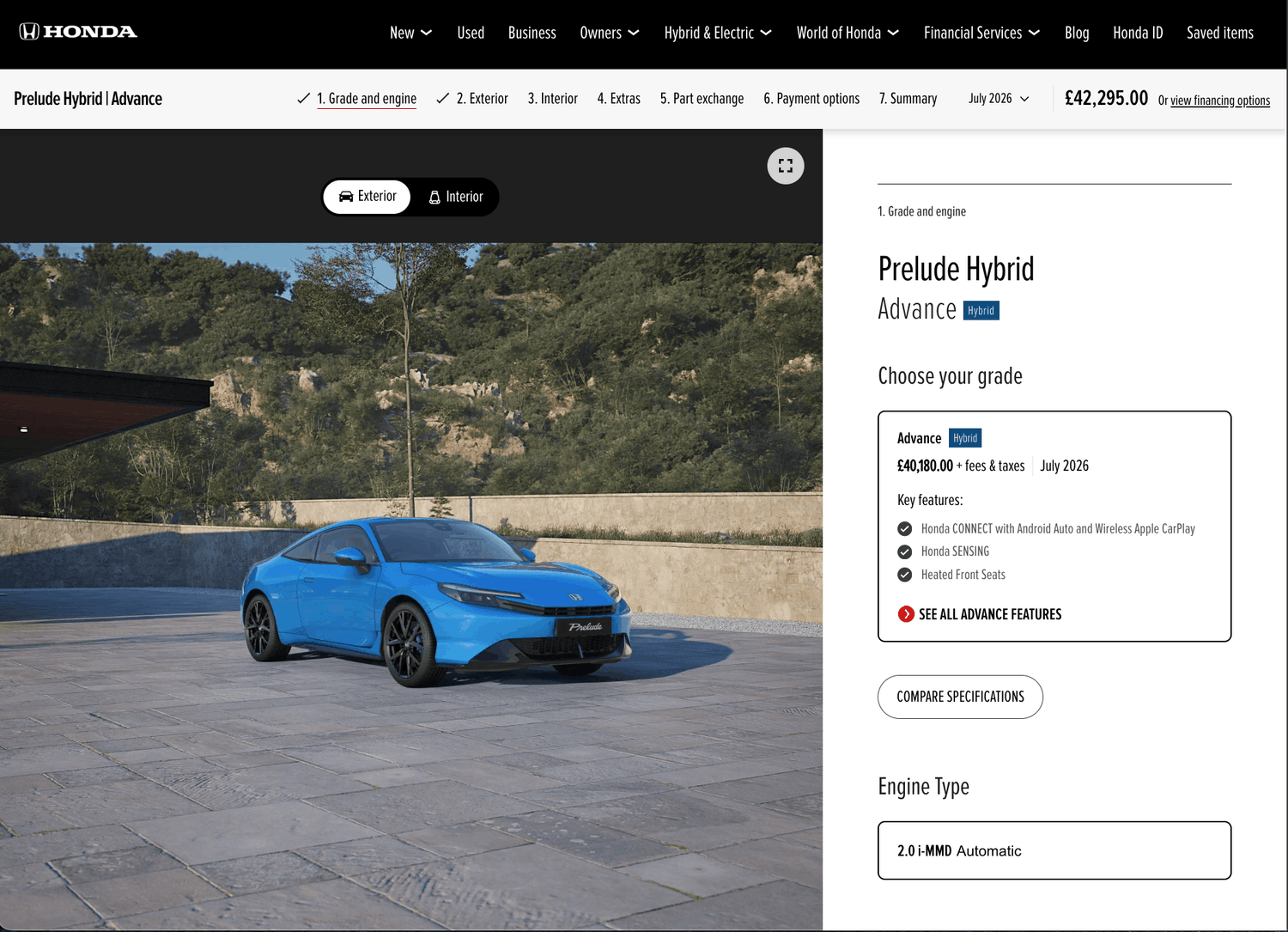This screenshot has width=1288, height=932.
Task: Click the Honda SENSING feature text
Action: [955, 551]
